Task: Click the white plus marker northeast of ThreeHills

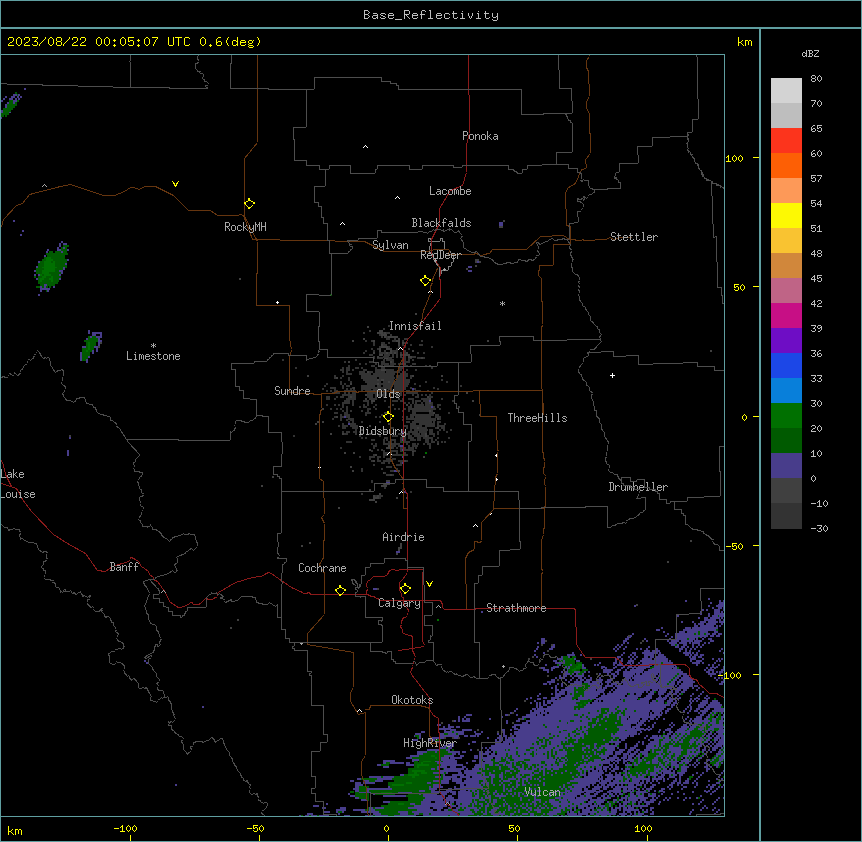Action: click(612, 375)
